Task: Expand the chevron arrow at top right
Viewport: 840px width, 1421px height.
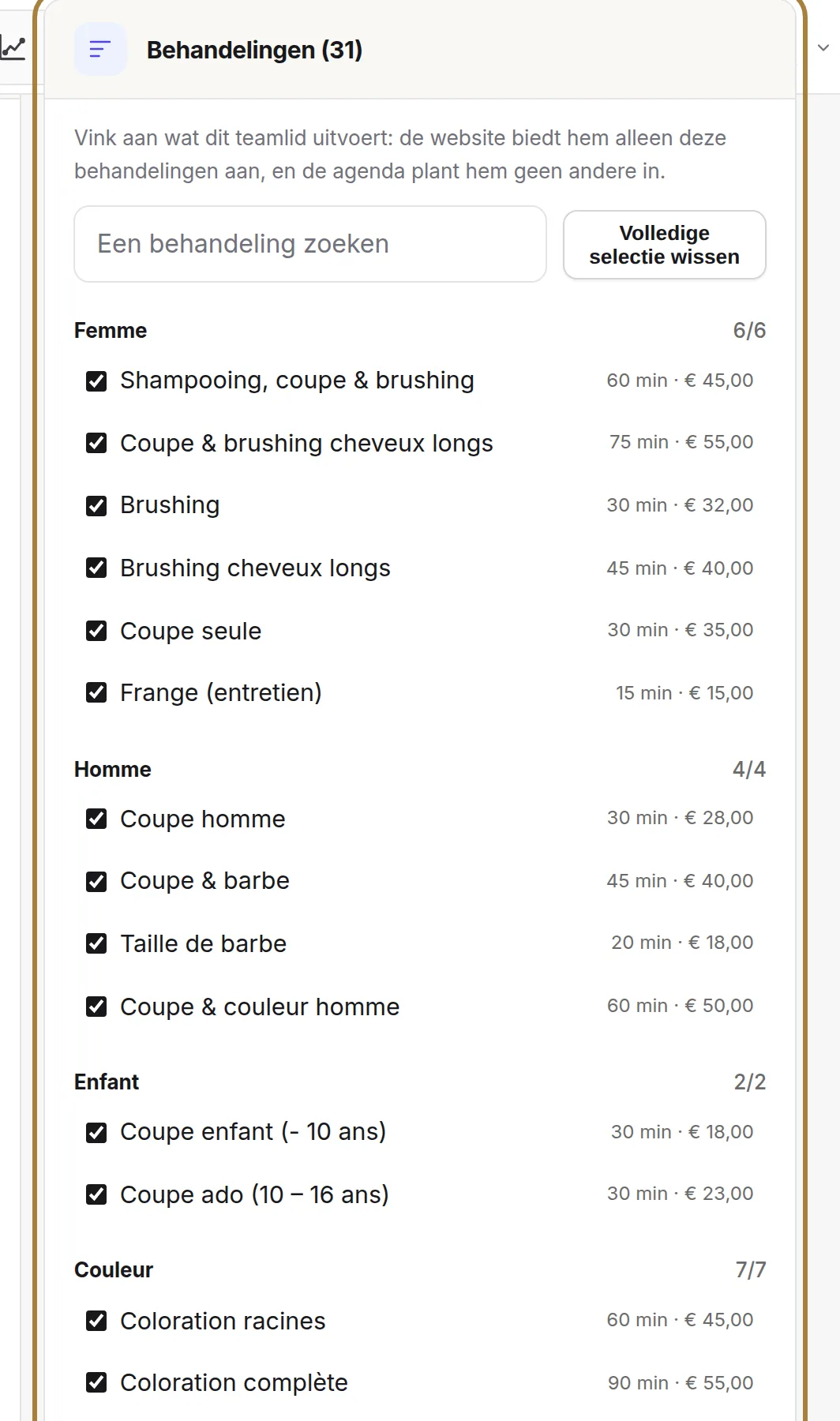Action: 823,48
